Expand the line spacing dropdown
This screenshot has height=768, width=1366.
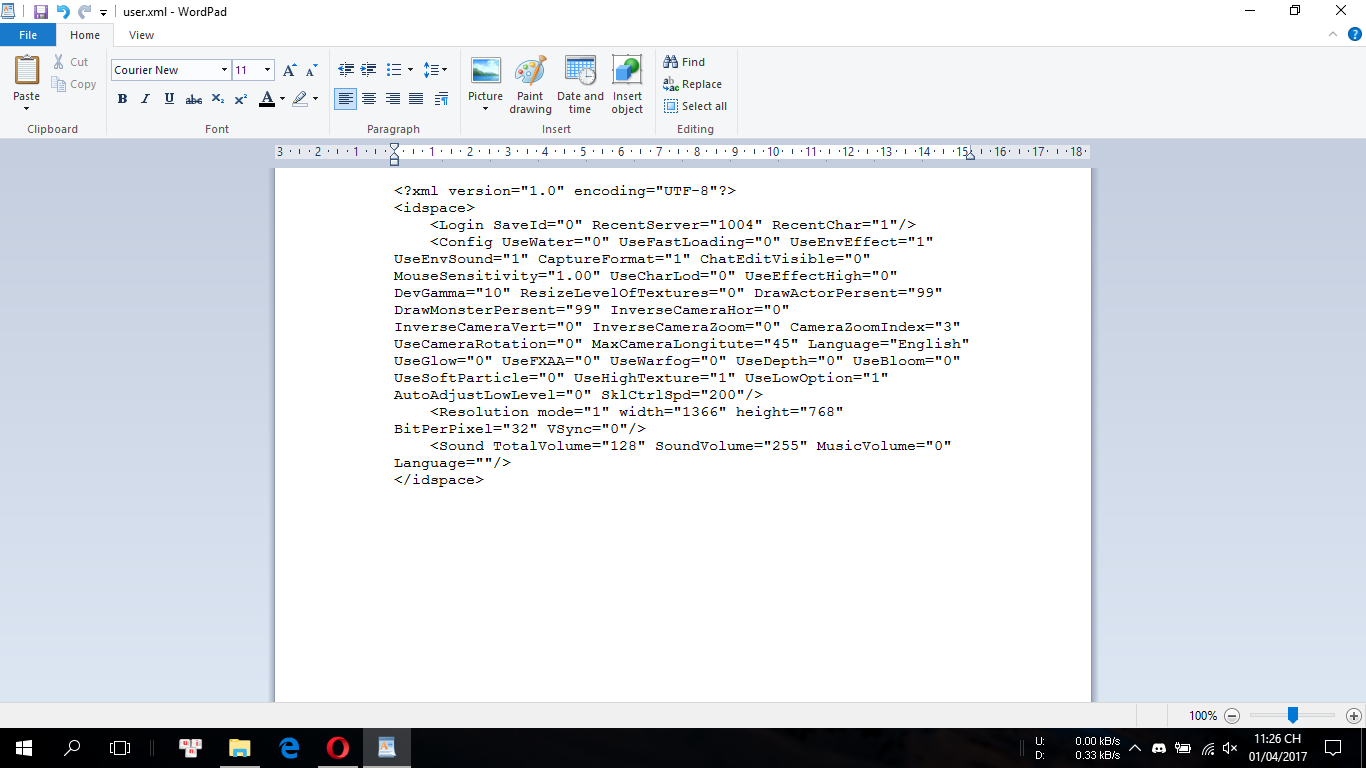435,70
